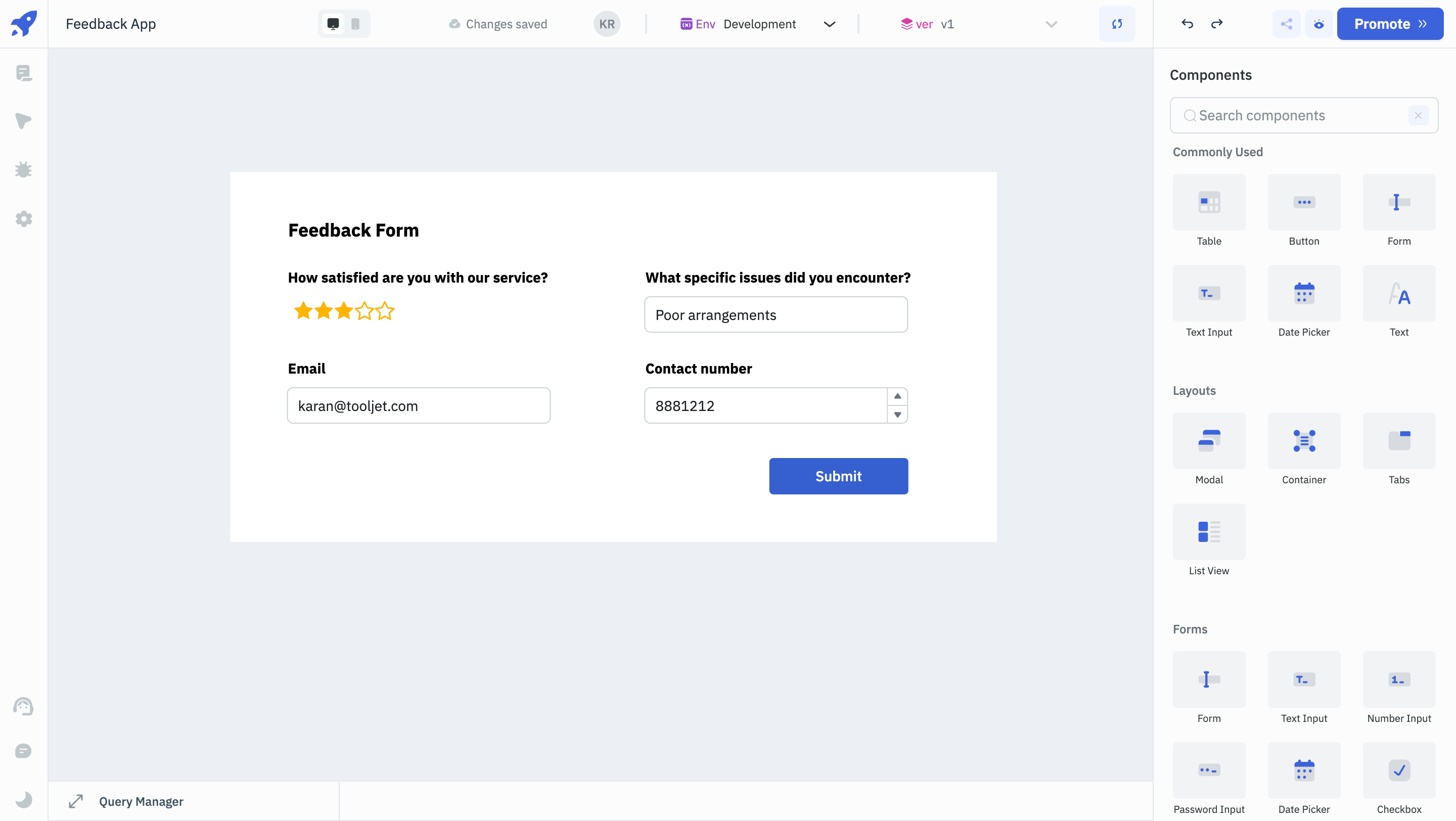Image resolution: width=1456 pixels, height=821 pixels.
Task: Click the undo arrow icon
Action: coord(1187,23)
